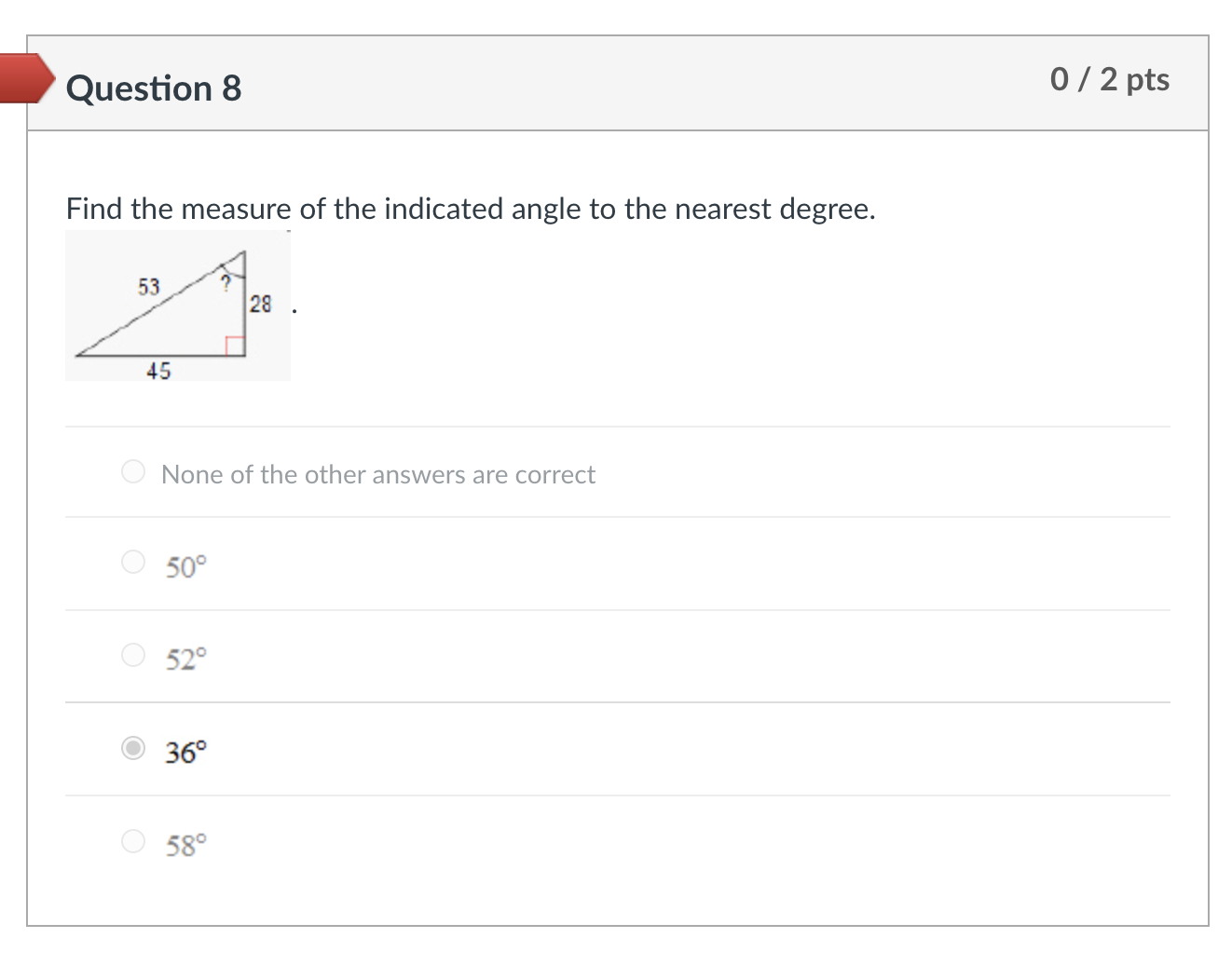Click the hypotenuse label 53 in the diagram
This screenshot has width=1232, height=965.
(149, 287)
